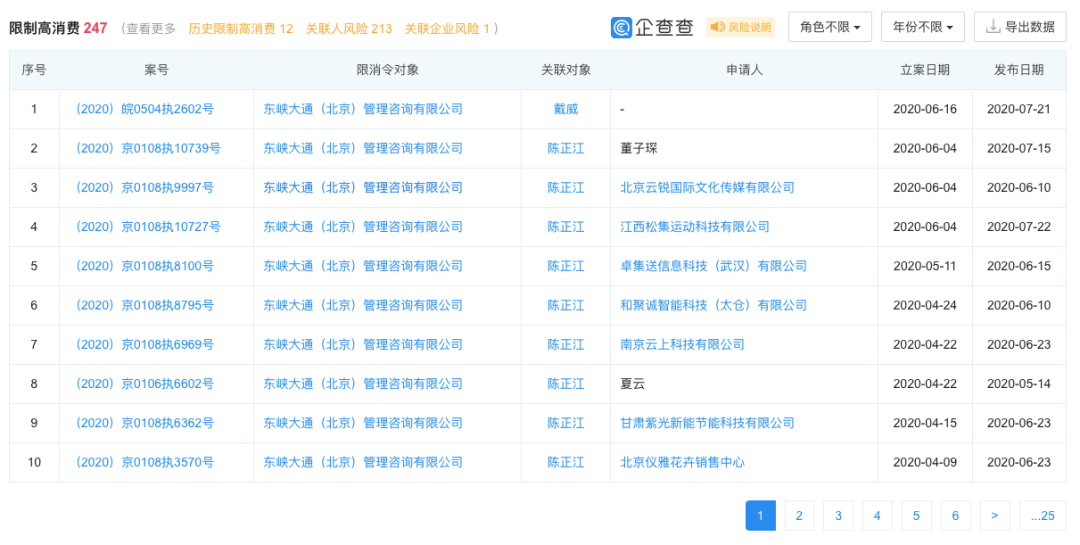The width and height of the screenshot is (1080, 545).
Task: Open case (2020)京0108执6969号
Action: [145, 345]
